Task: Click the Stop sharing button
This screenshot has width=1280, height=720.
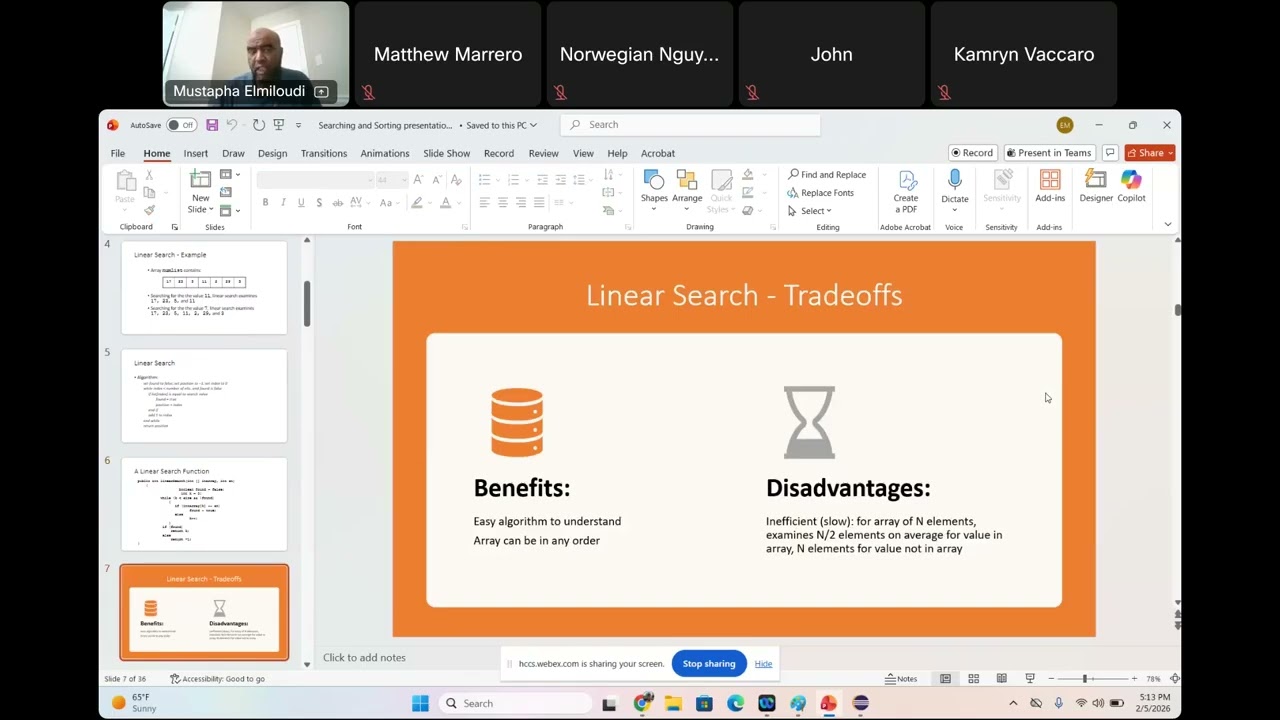Action: (x=709, y=664)
